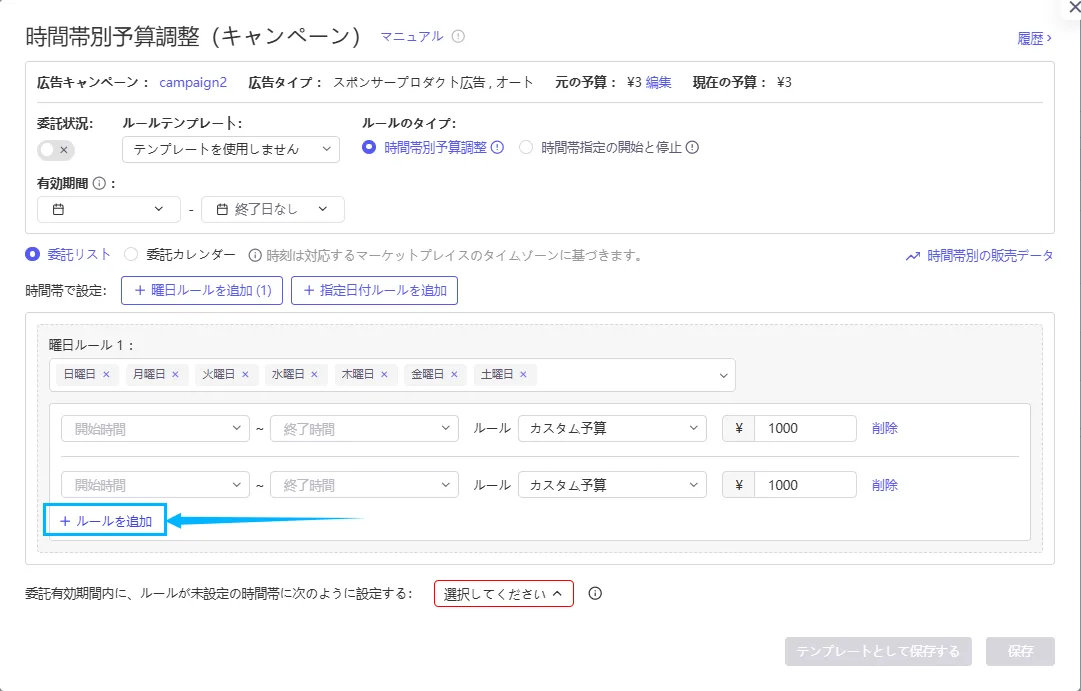
Task: Click the info icon beside 時間帯別予算調整 radio
Action: click(x=497, y=148)
